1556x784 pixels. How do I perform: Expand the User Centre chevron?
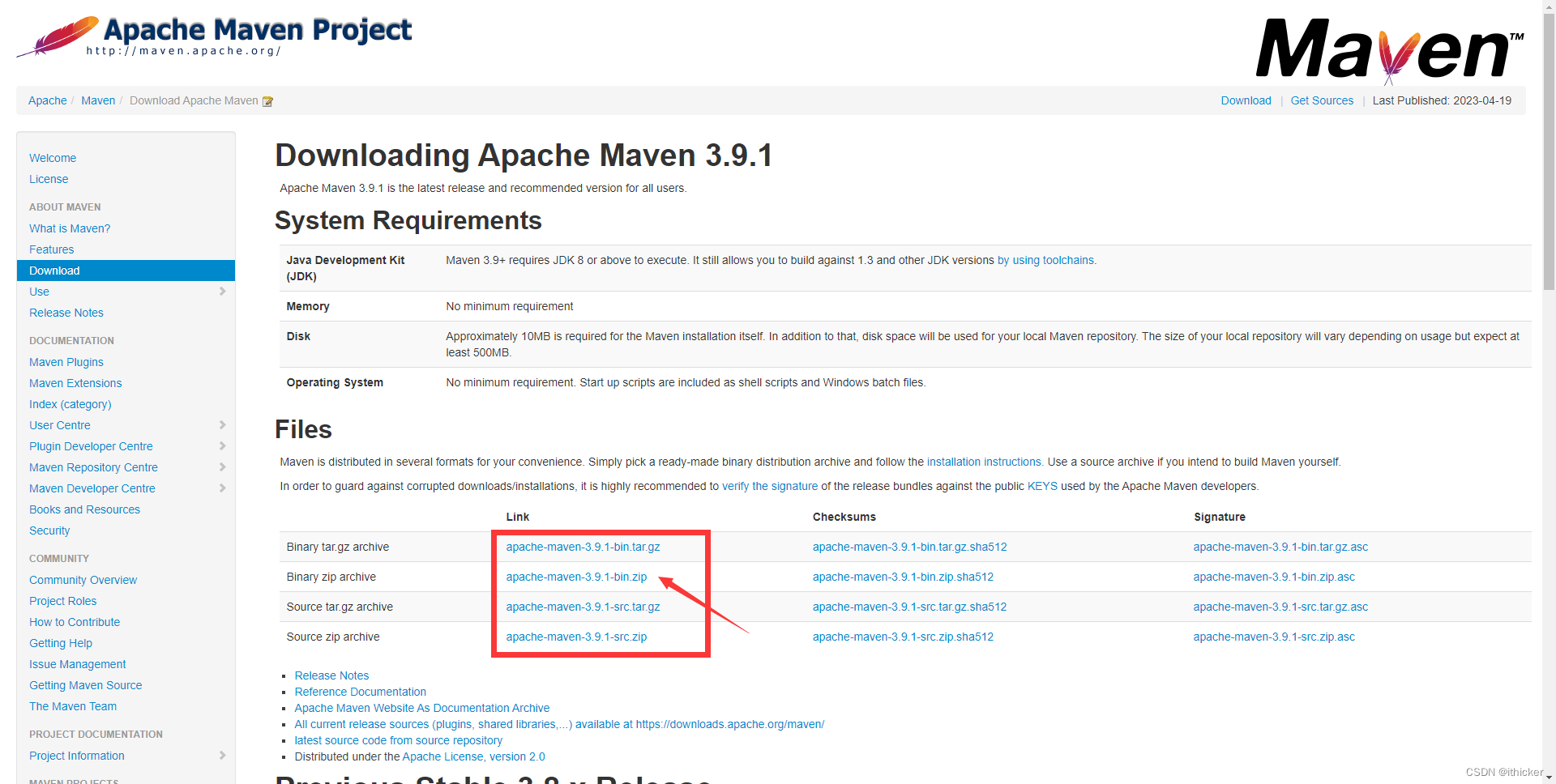[x=222, y=425]
